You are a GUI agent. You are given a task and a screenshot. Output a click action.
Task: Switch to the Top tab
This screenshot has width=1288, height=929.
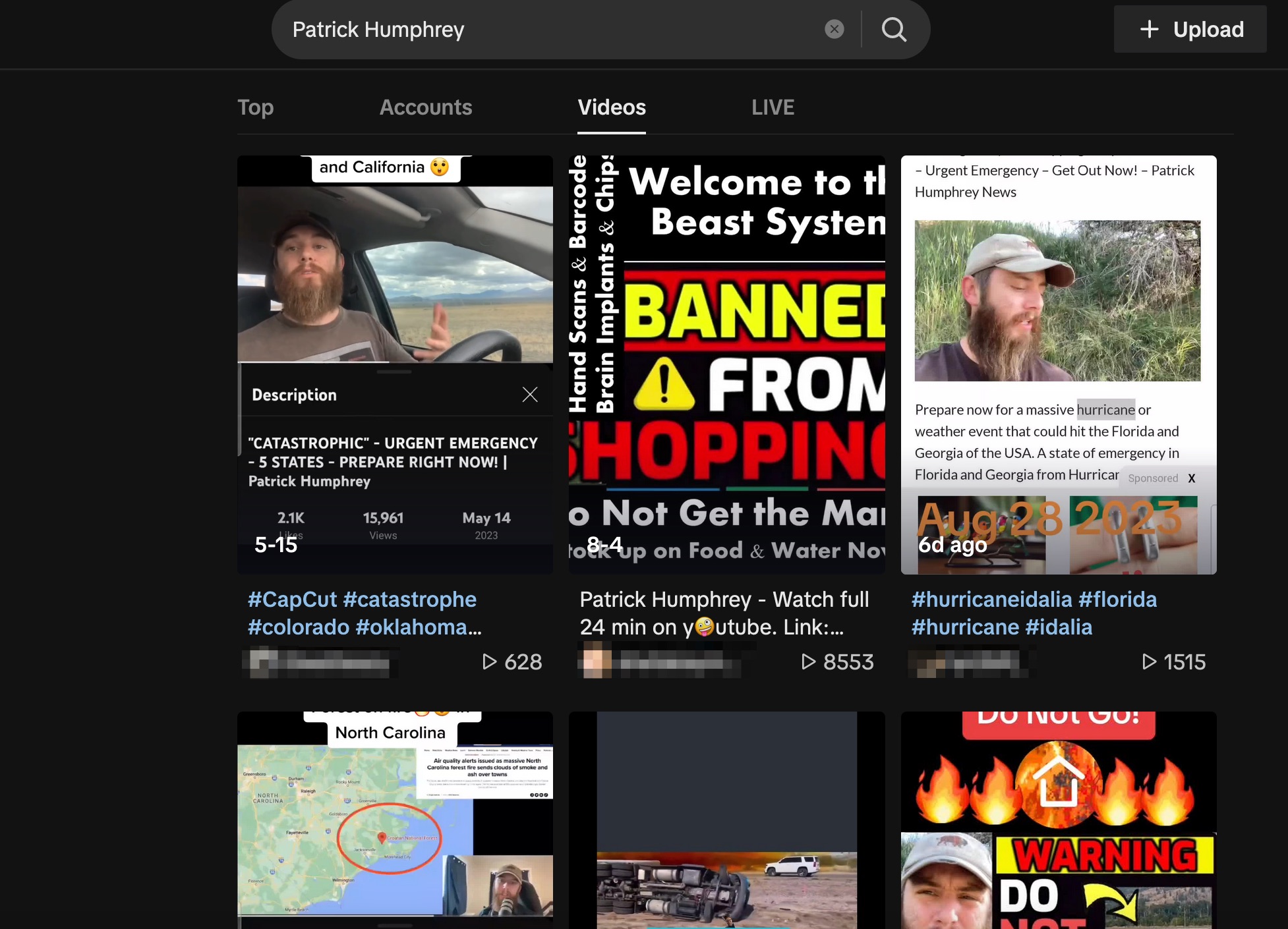256,107
